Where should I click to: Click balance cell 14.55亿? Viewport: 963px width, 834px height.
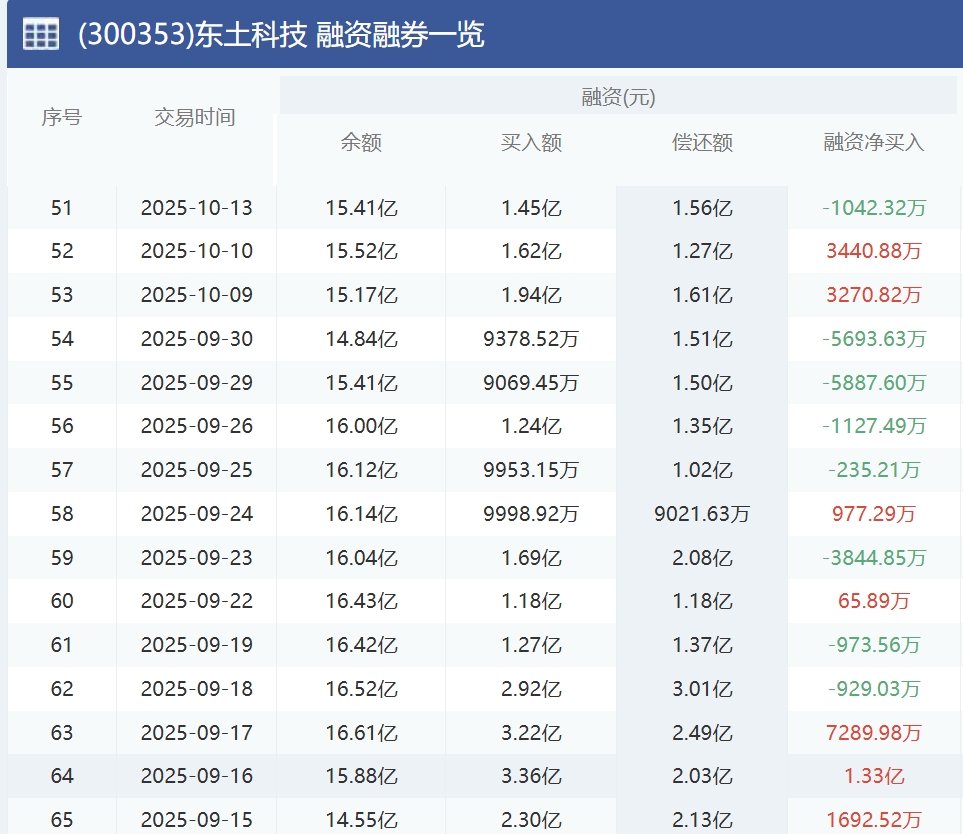click(361, 820)
